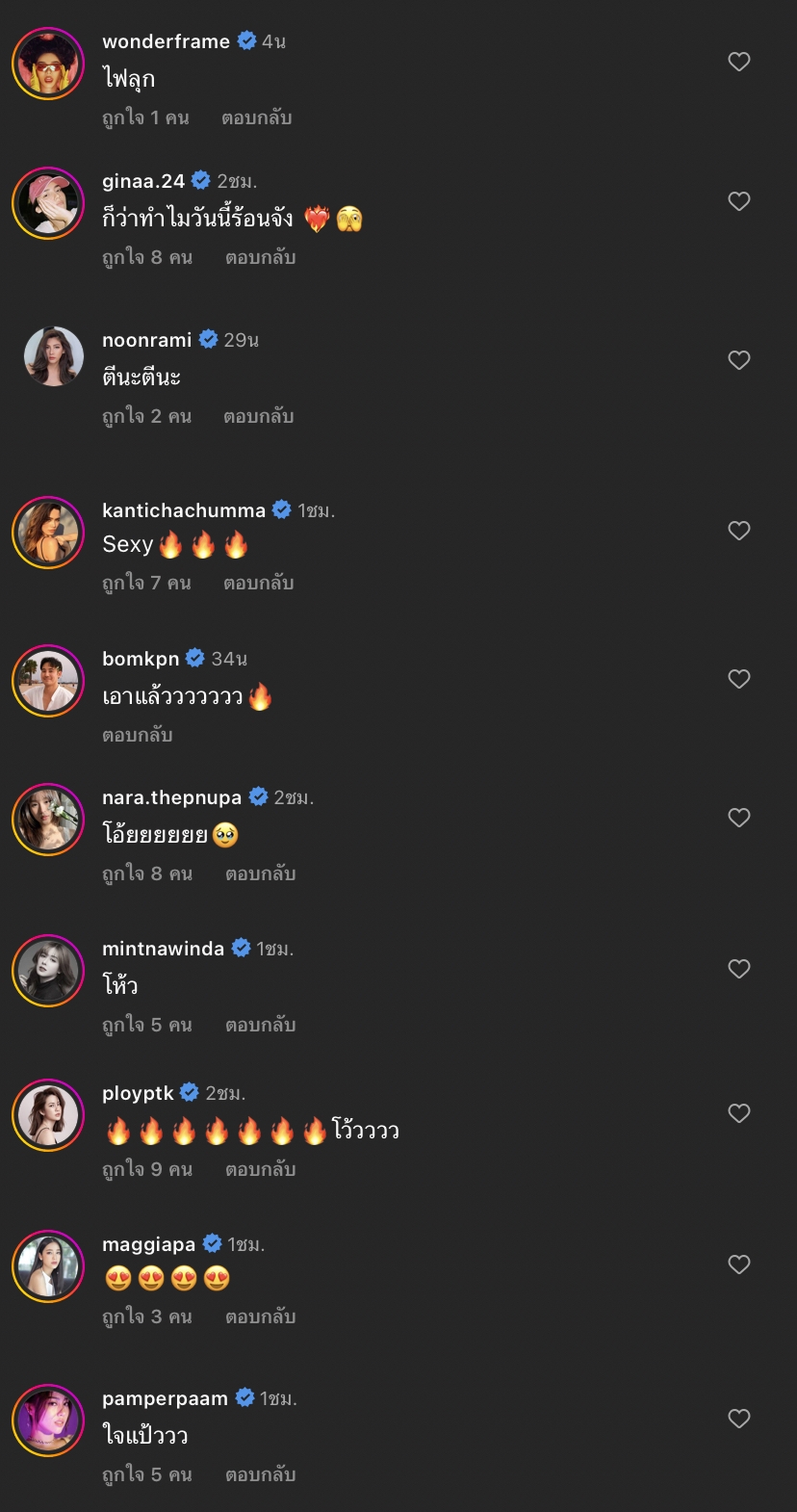Like maggiapa's heart-eyes comment

point(739,1265)
